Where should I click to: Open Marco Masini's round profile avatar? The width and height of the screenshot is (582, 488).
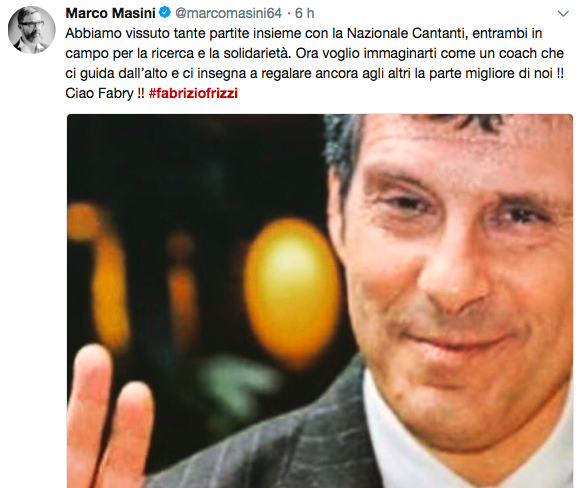[32, 30]
